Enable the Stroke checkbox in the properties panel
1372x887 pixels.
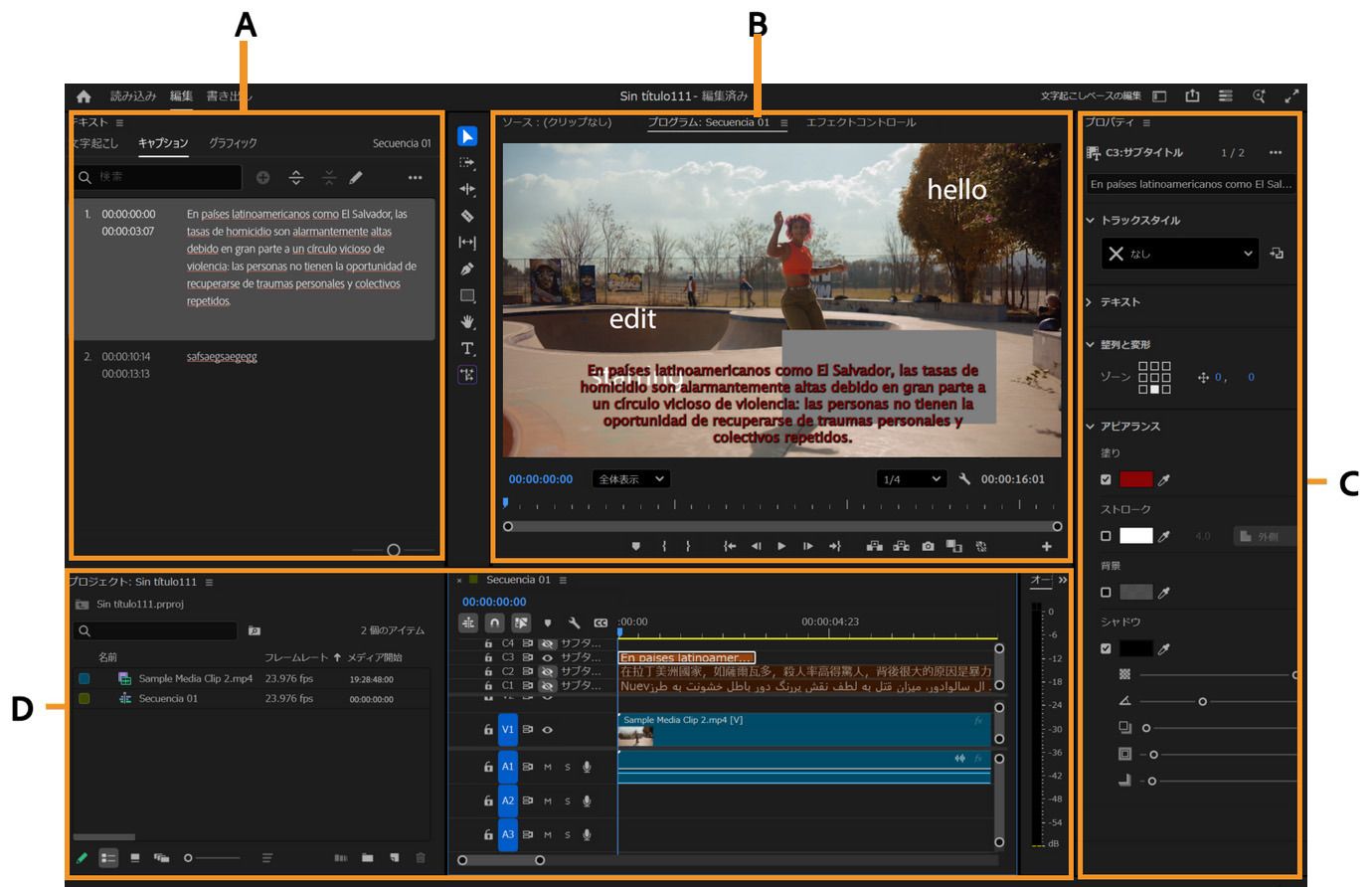pyautogui.click(x=1106, y=536)
